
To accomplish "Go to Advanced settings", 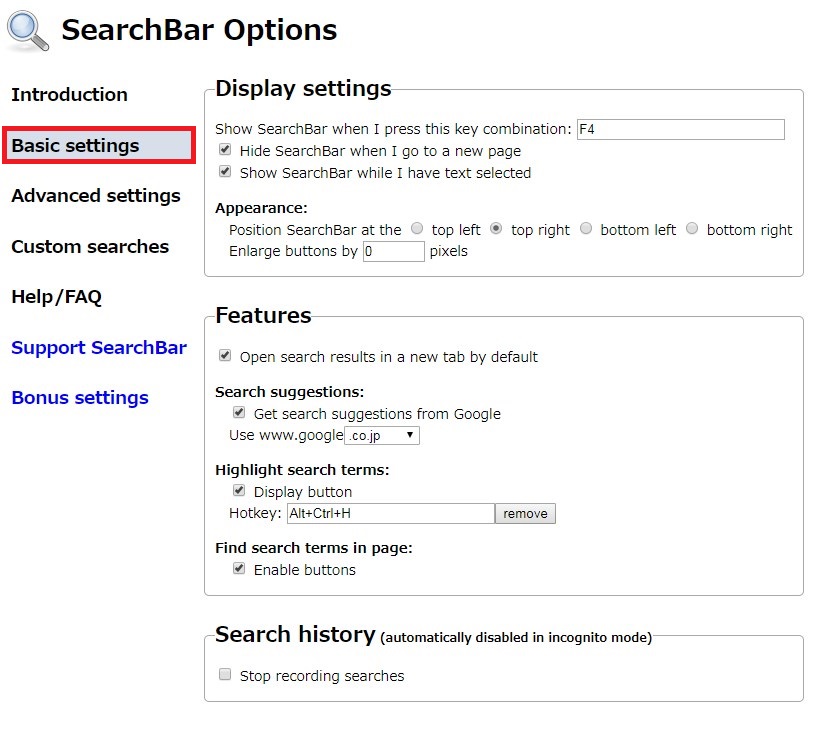I will point(96,196).
